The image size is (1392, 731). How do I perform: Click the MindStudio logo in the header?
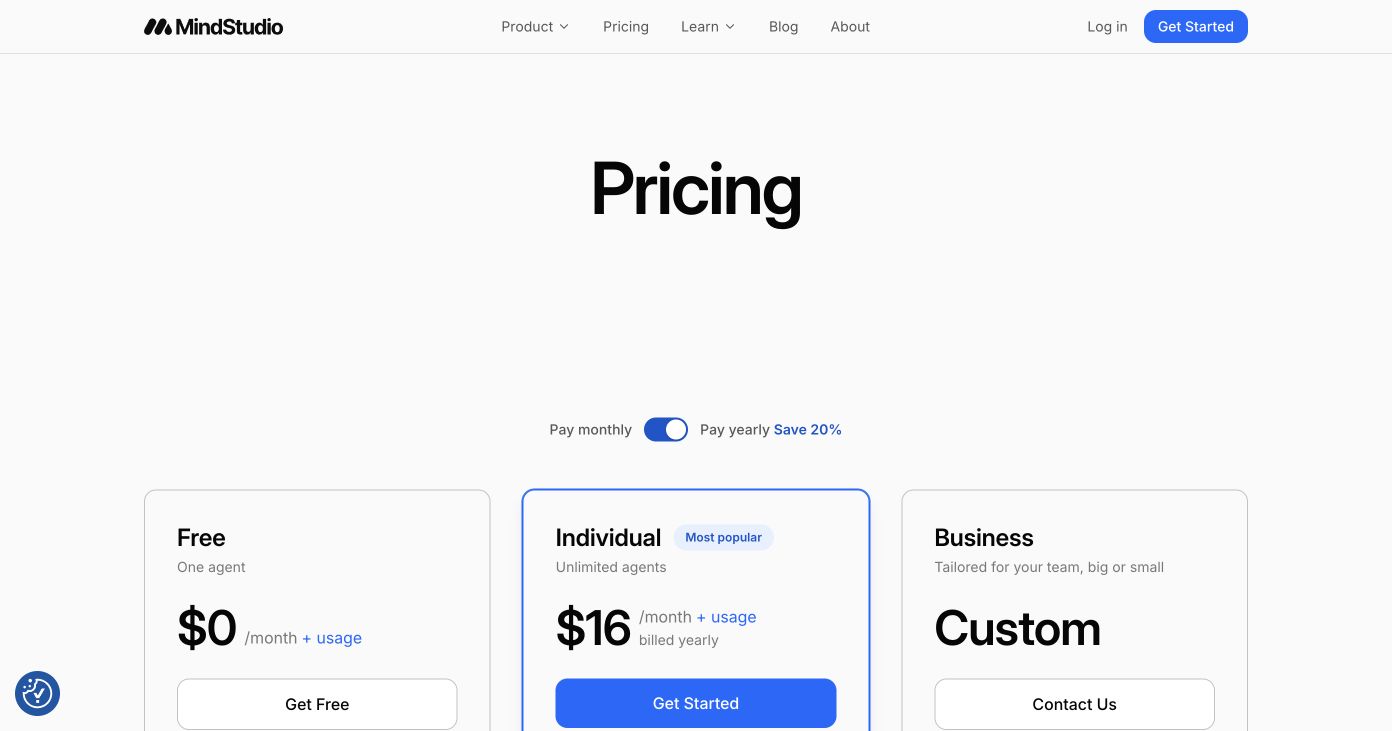click(213, 27)
